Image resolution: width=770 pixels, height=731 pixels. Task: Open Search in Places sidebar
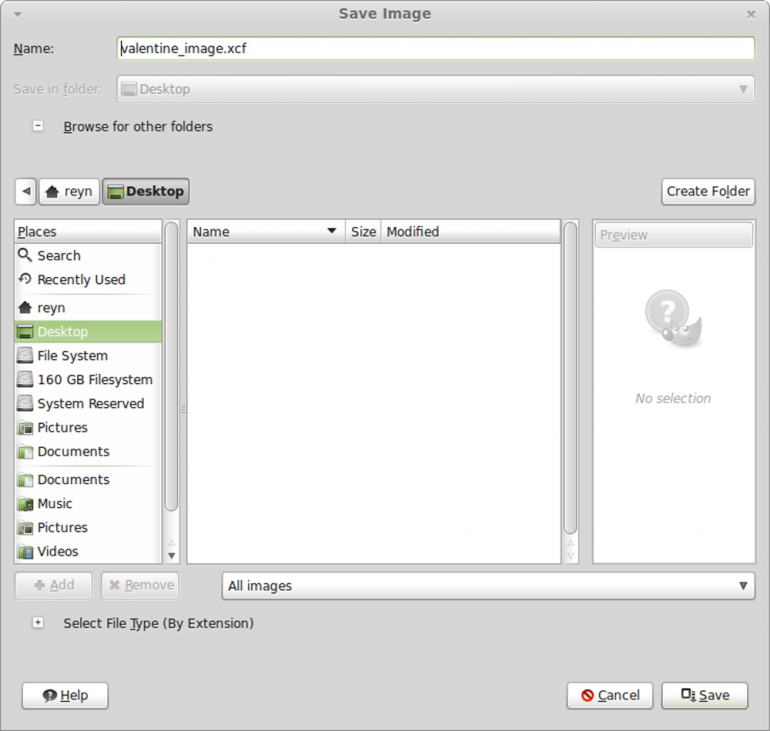tap(88, 256)
